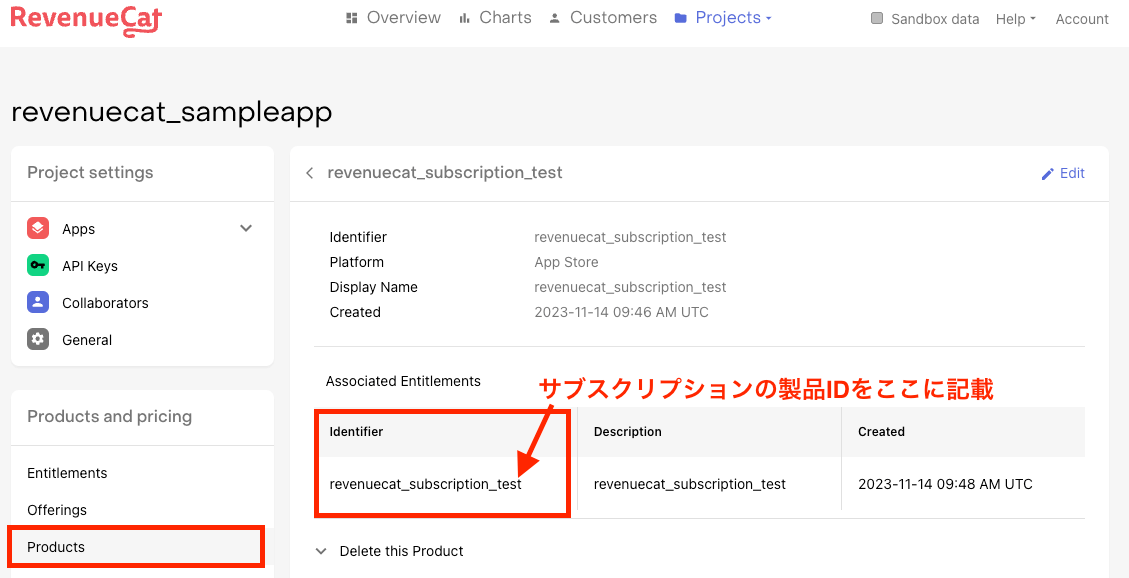Click the General gear icon
This screenshot has height=578, width=1129.
click(x=38, y=339)
